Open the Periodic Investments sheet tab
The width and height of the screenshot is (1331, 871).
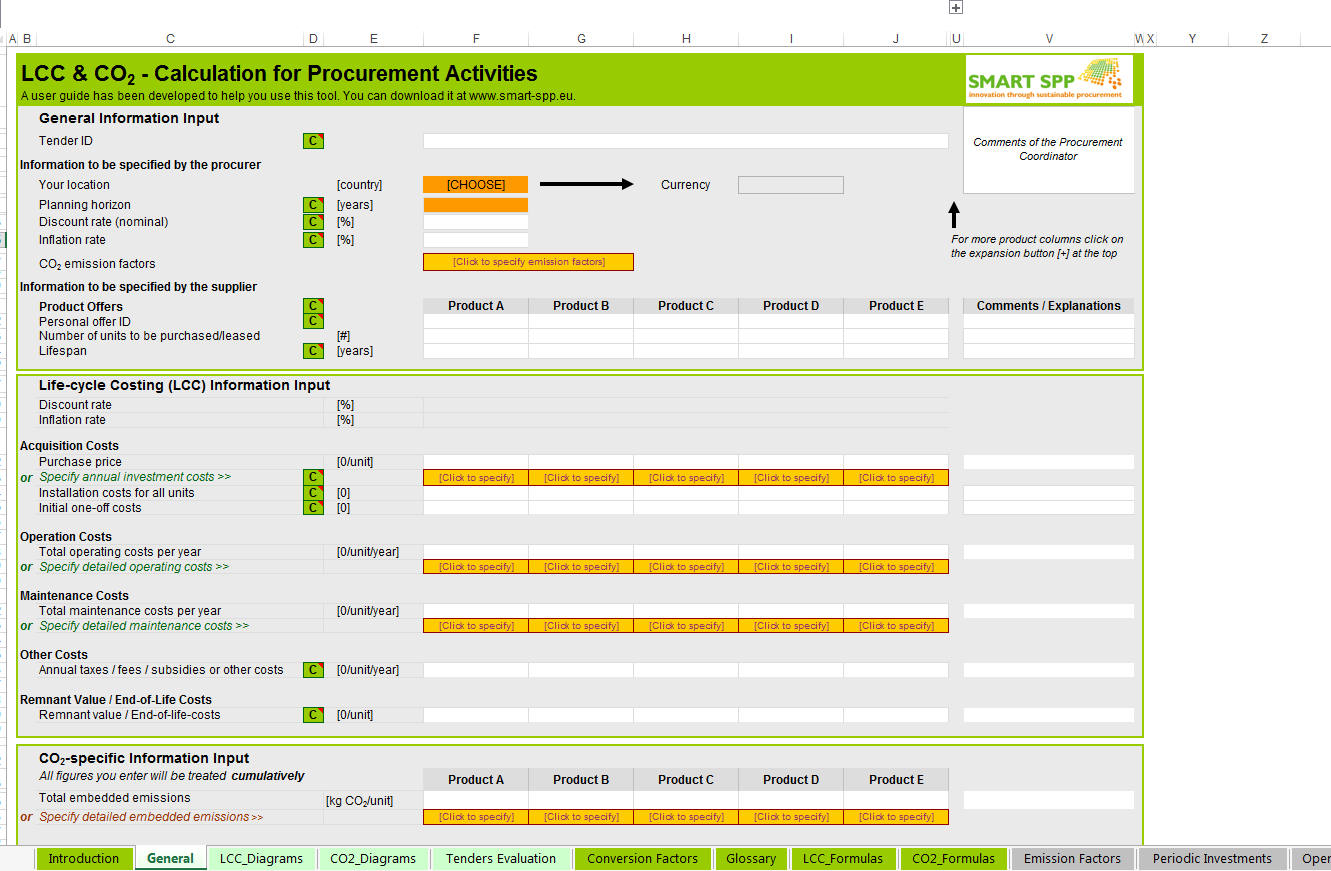click(x=1212, y=858)
